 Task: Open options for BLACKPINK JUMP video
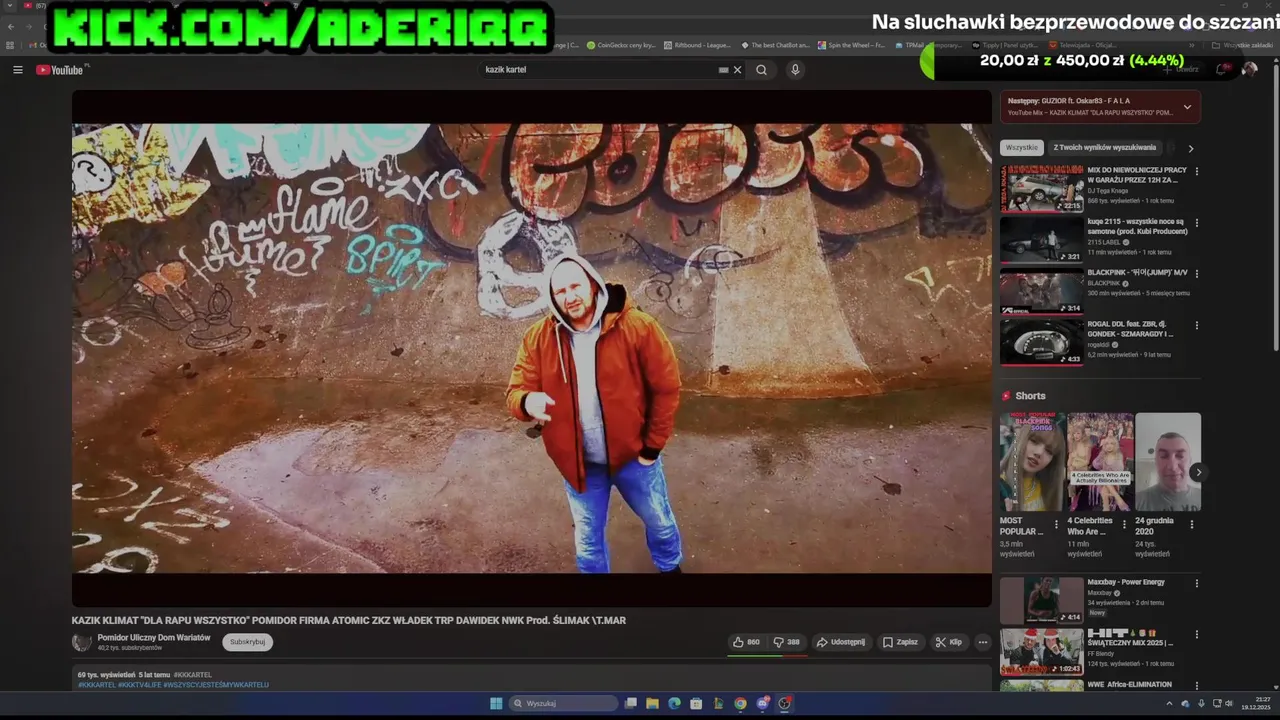tap(1197, 273)
